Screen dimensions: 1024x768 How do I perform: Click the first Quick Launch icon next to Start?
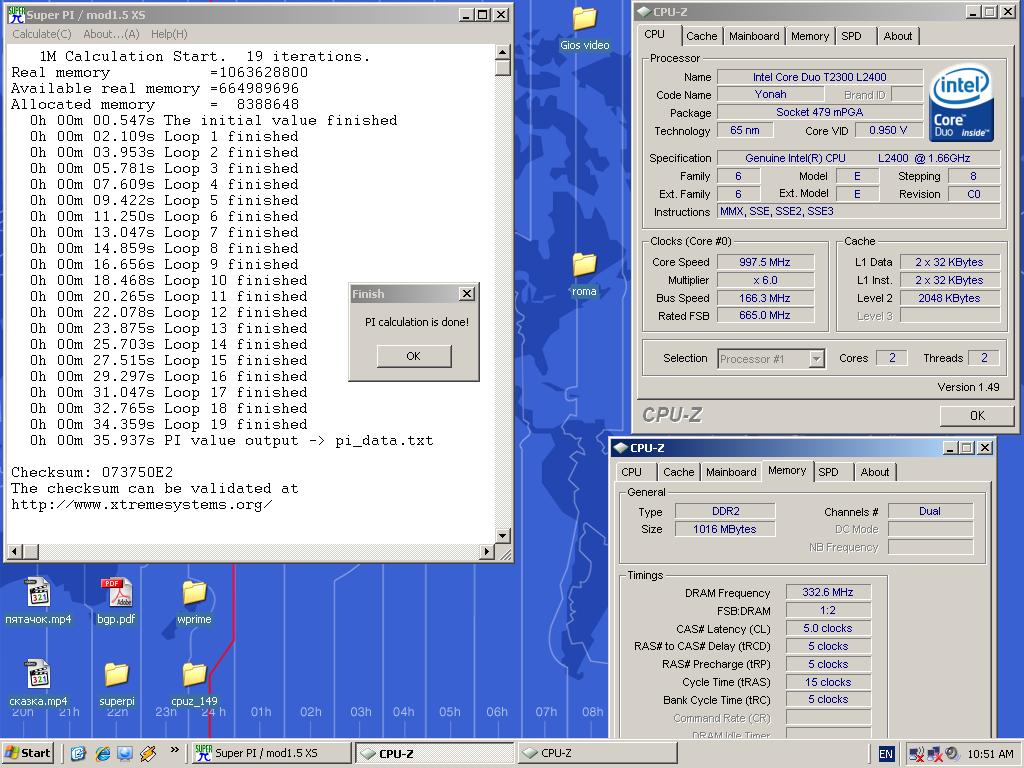(x=78, y=753)
